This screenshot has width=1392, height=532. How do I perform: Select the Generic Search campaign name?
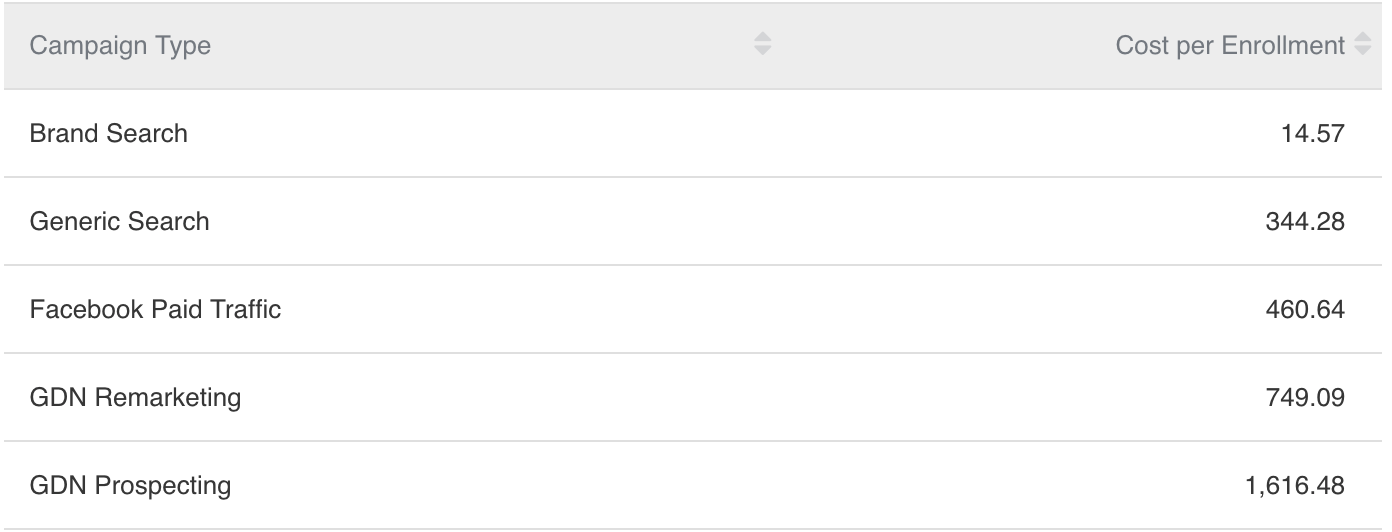pyautogui.click(x=119, y=221)
